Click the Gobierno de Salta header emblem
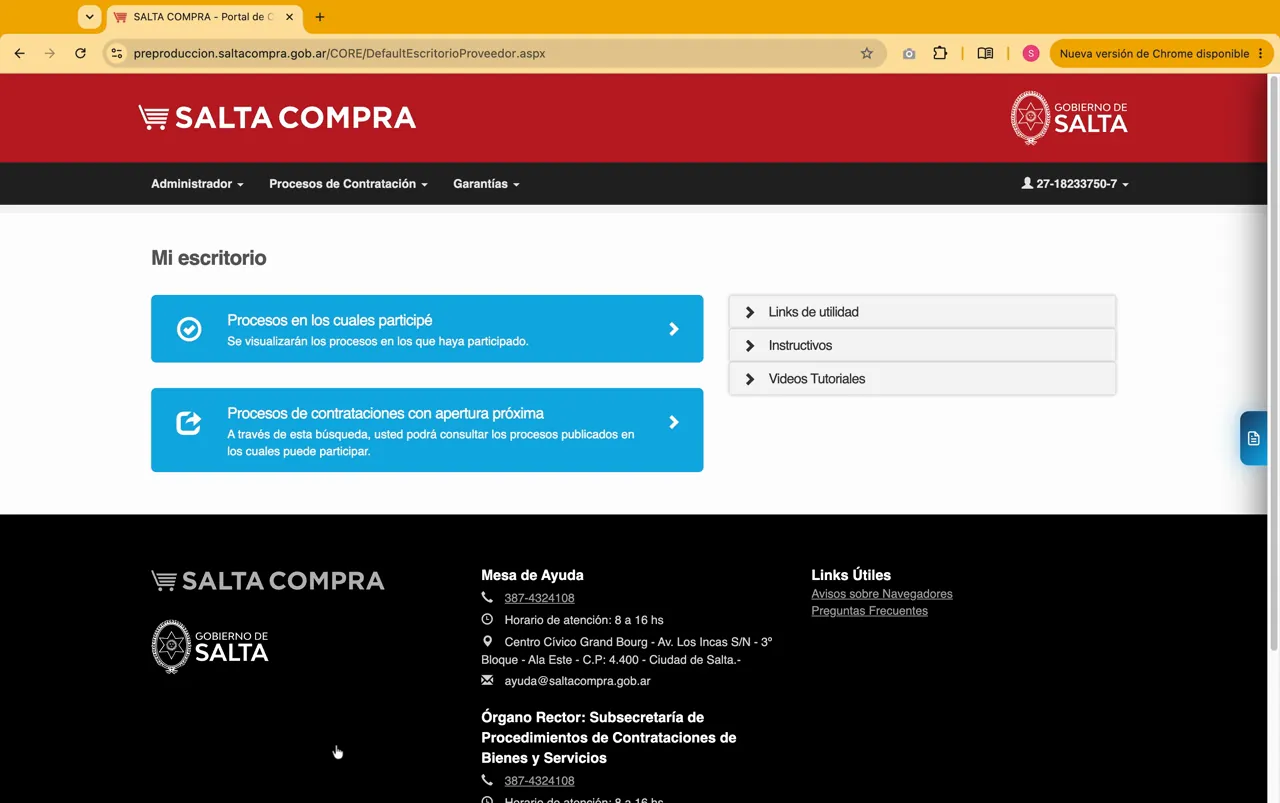Screen dimensions: 1280x803 [1069, 118]
